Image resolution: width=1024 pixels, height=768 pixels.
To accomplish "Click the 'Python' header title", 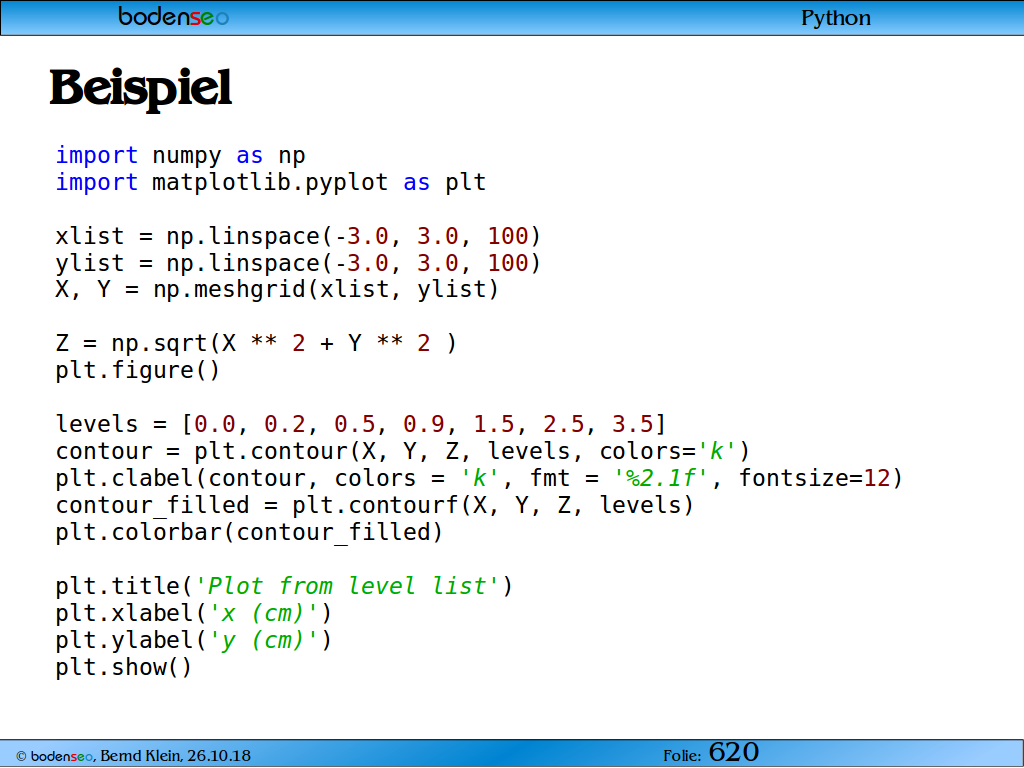I will point(836,18).
